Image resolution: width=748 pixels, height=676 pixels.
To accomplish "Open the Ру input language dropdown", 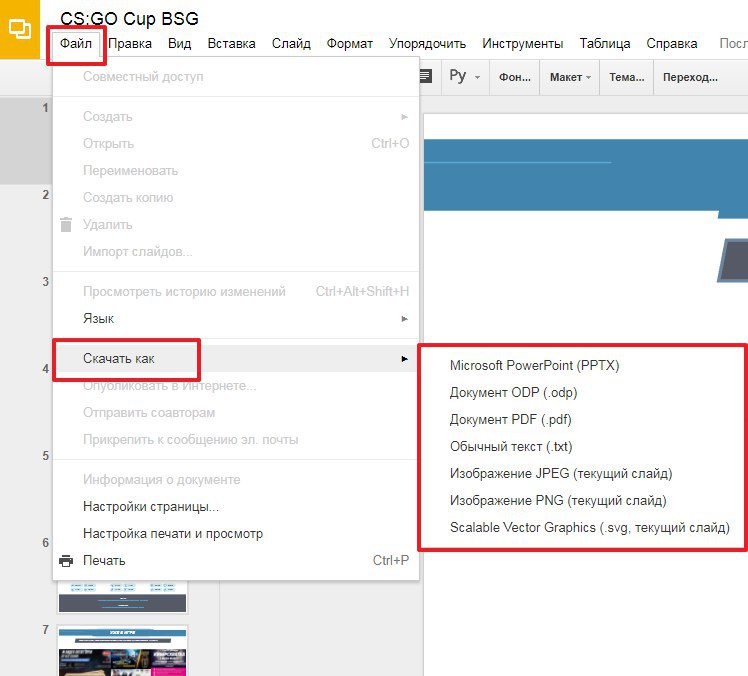I will [x=465, y=76].
